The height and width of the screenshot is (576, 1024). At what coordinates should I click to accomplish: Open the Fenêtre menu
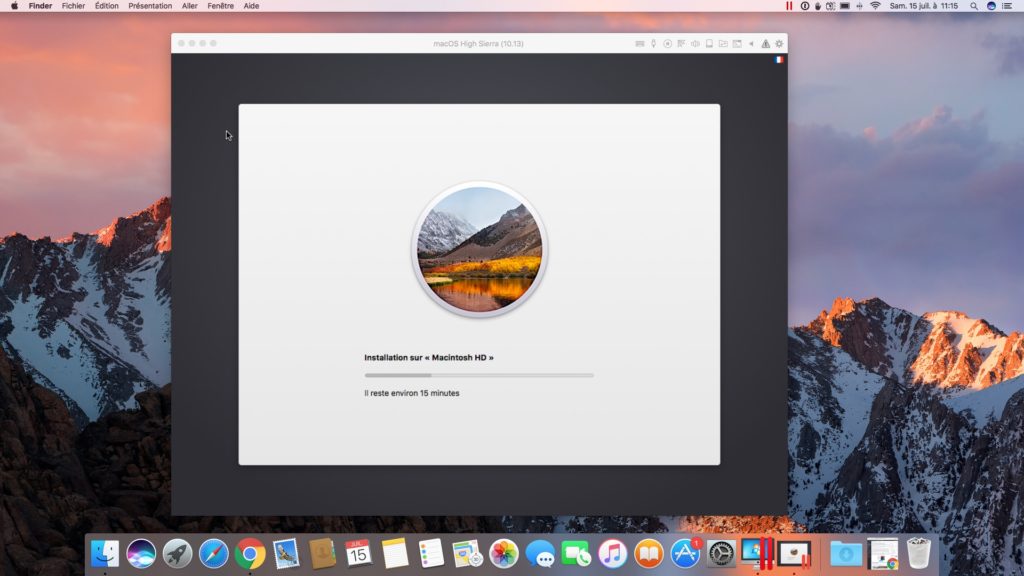click(x=221, y=6)
